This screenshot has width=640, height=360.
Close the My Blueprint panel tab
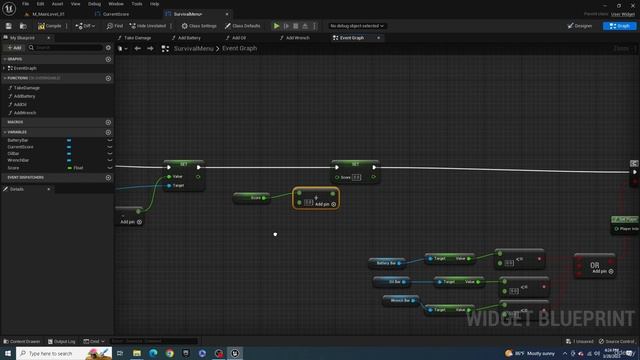point(49,38)
